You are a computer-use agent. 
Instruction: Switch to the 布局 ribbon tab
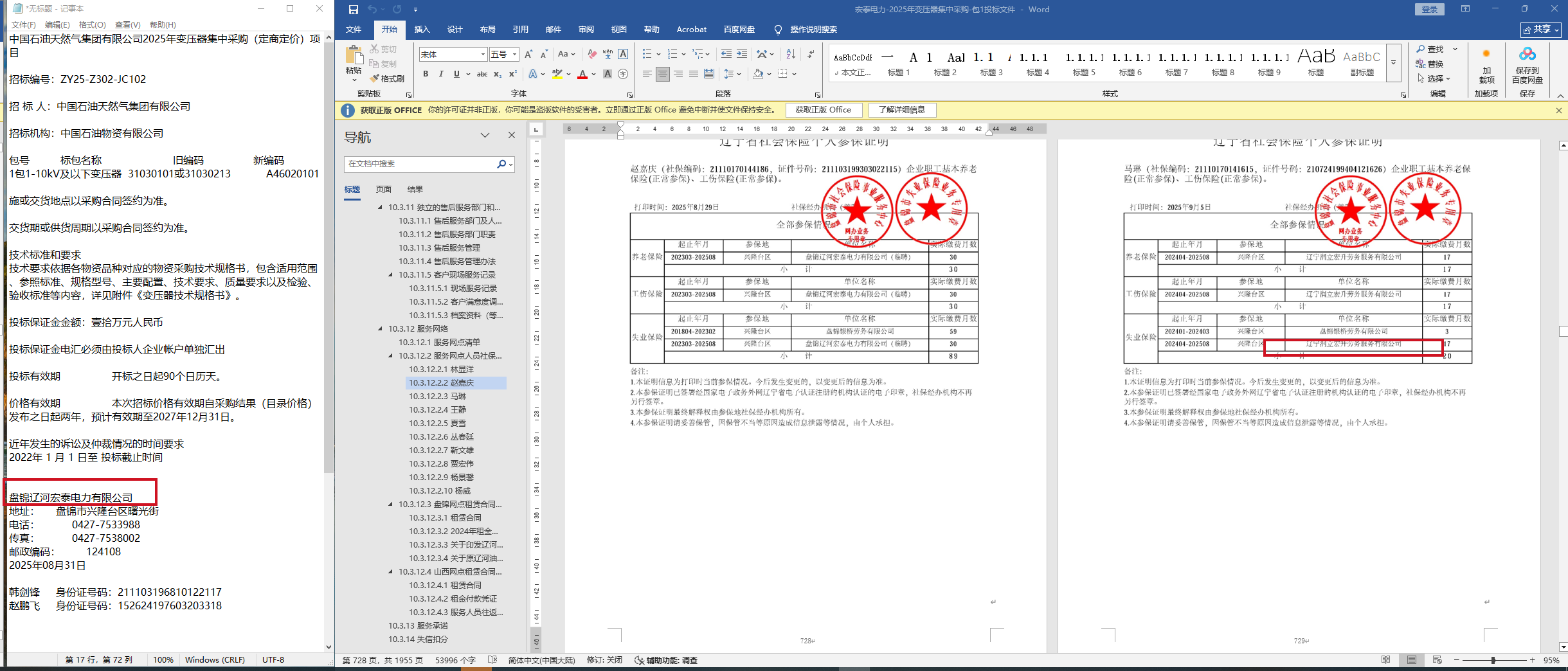click(487, 29)
